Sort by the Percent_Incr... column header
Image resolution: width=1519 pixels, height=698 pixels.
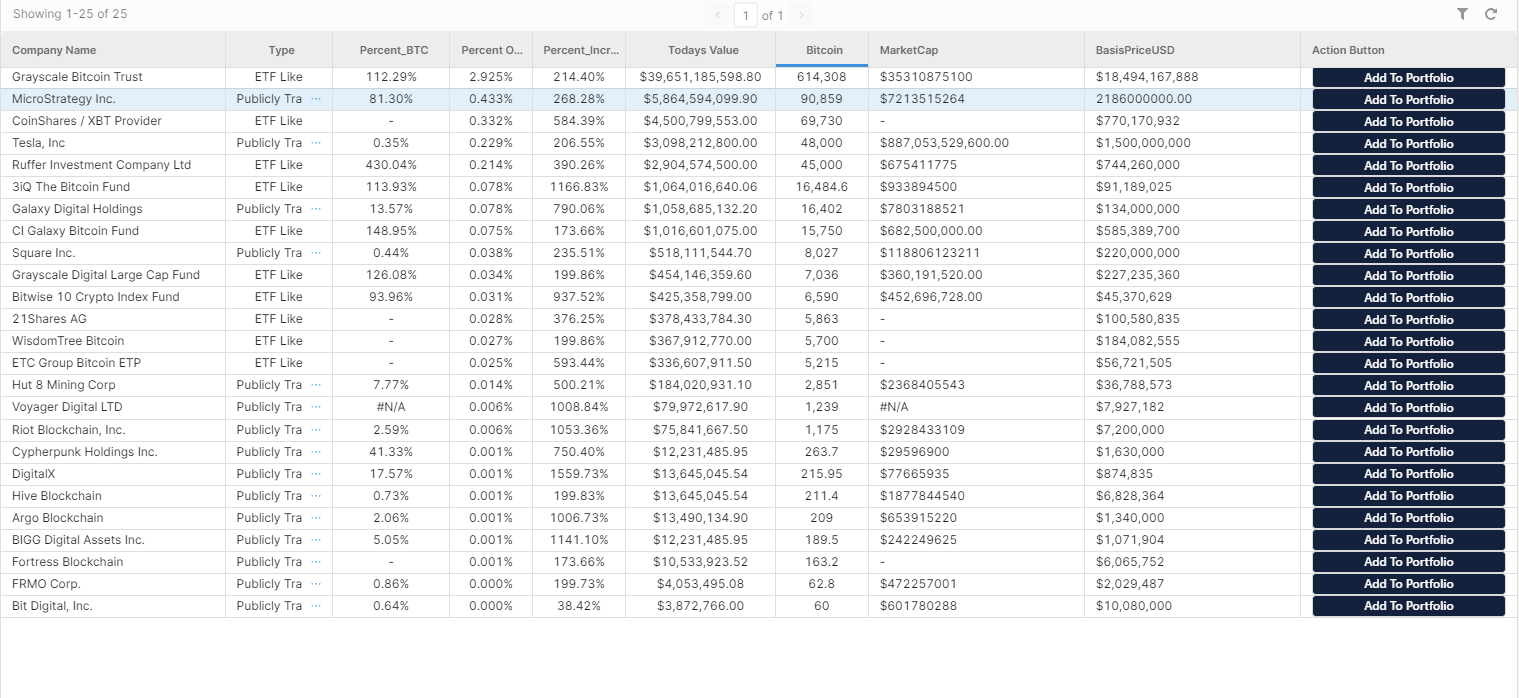point(579,50)
